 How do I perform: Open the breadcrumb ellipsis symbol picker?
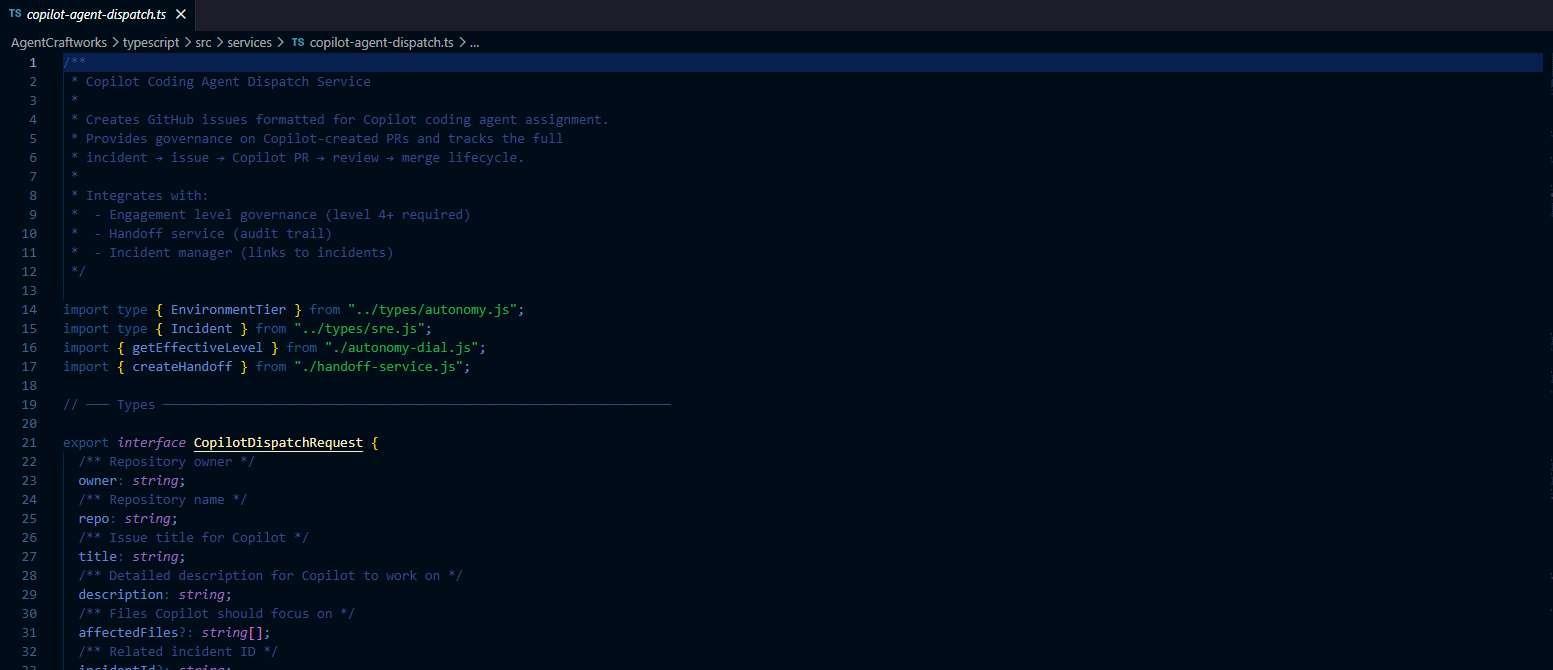[474, 43]
